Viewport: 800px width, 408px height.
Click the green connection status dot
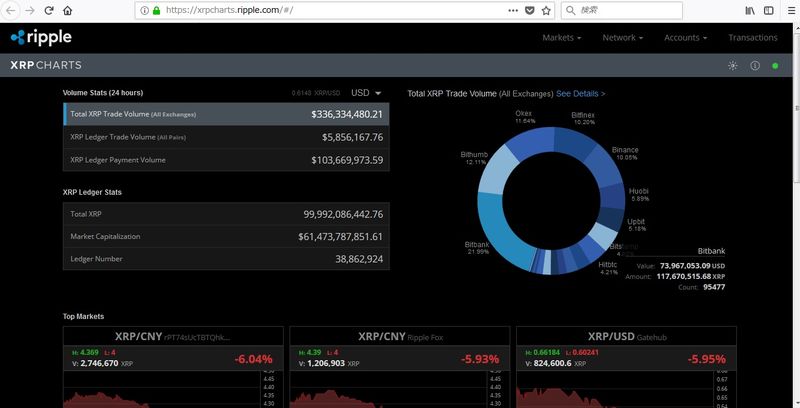coord(775,66)
